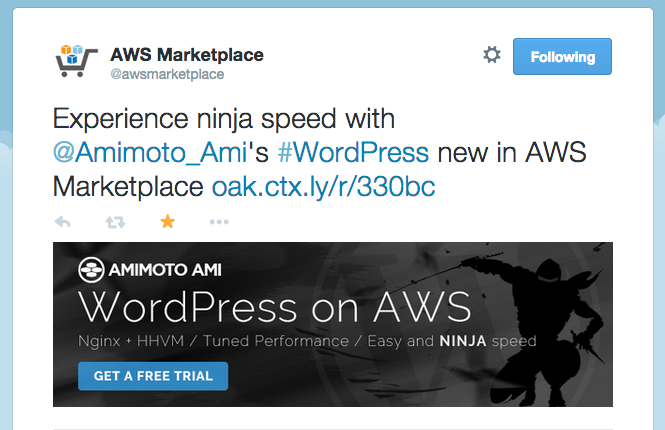Viewport: 665px width, 430px height.
Task: Click the AMIMOTO AMI banner title text
Action: (165, 270)
